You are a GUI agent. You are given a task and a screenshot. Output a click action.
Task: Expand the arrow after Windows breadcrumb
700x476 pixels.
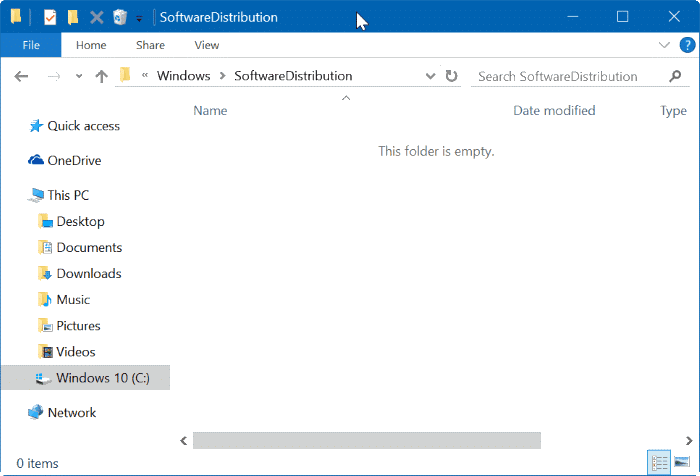(222, 76)
